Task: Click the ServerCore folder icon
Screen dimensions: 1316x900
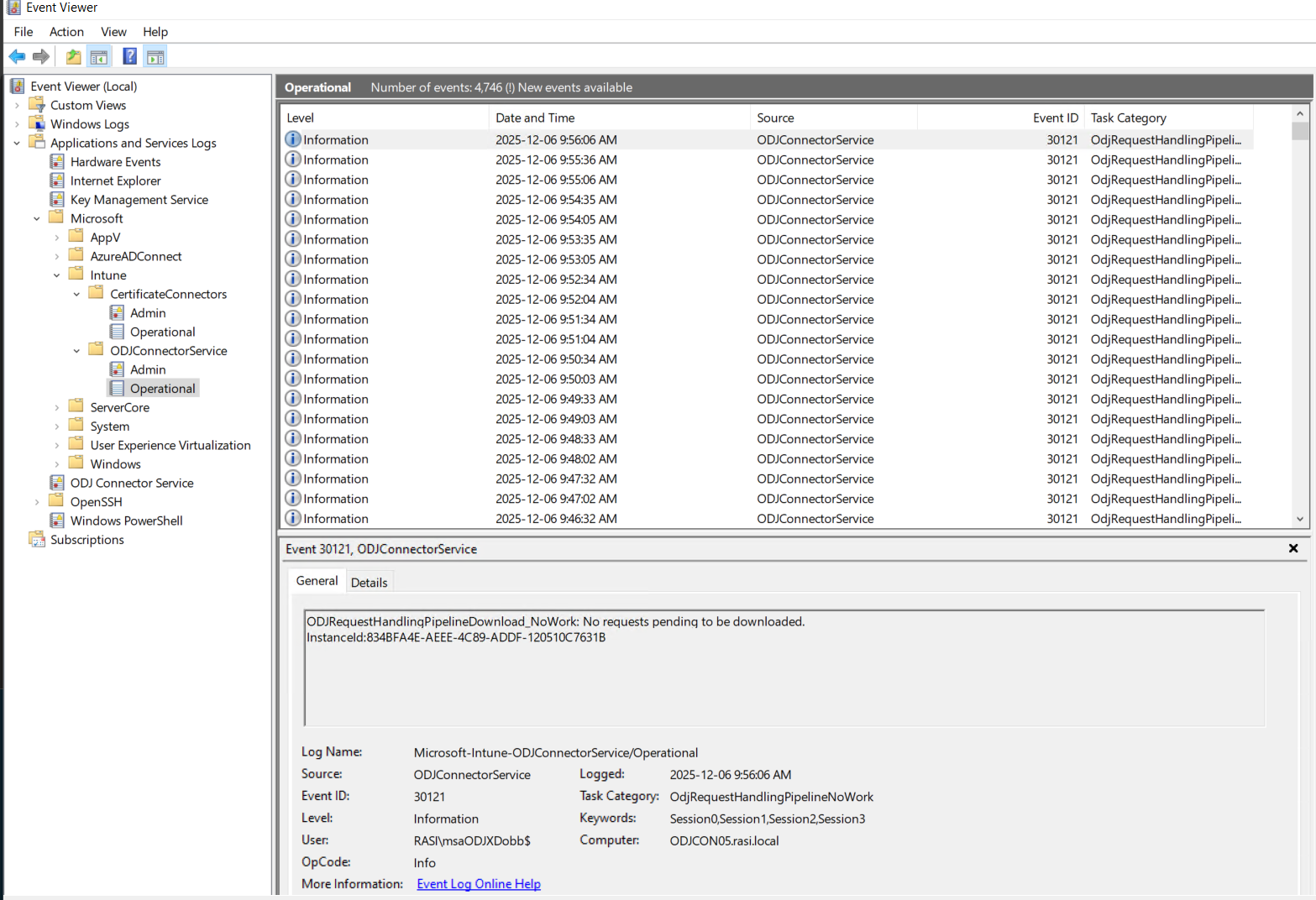Action: point(76,406)
